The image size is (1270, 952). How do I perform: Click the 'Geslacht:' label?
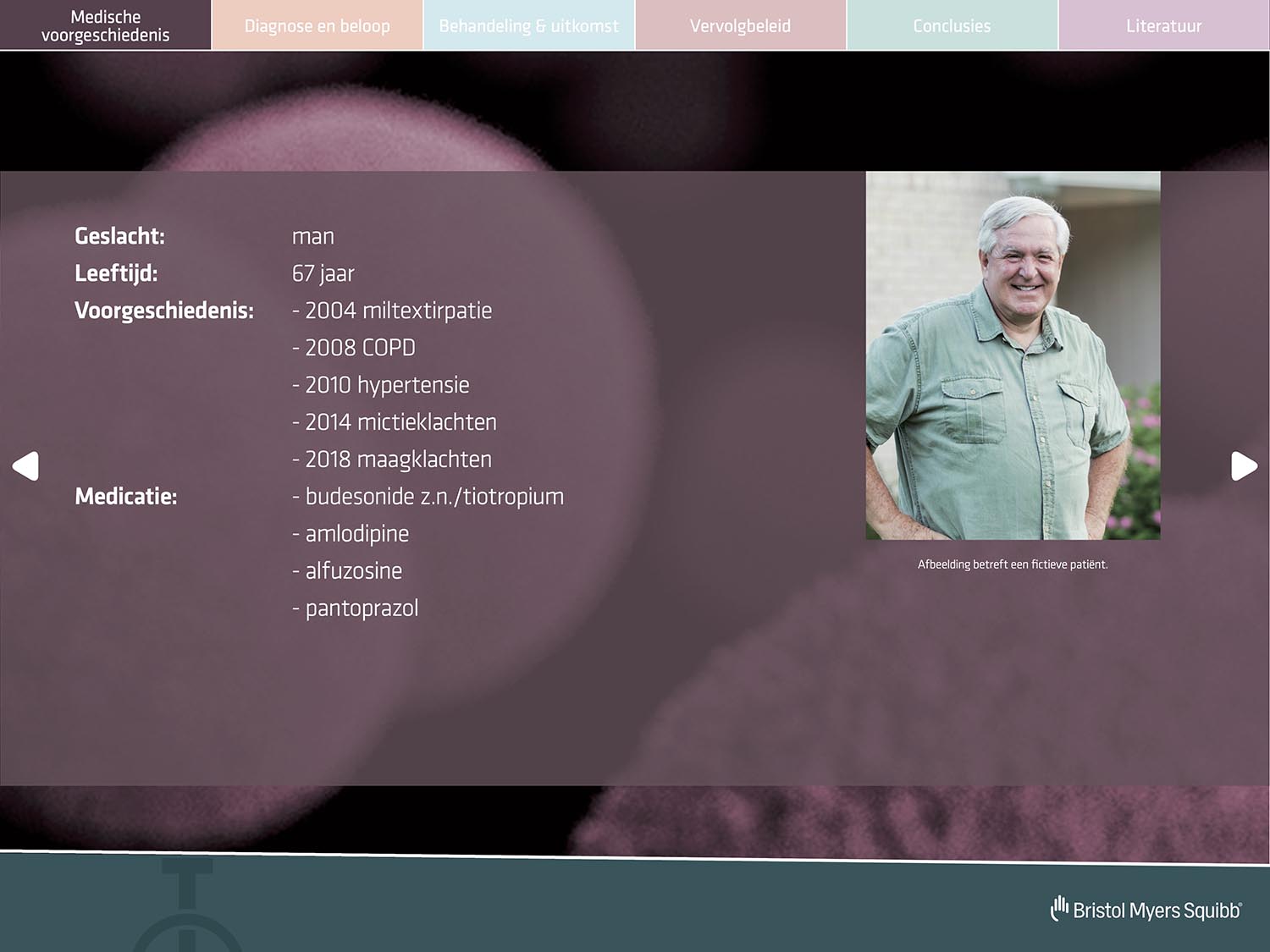[x=119, y=236]
